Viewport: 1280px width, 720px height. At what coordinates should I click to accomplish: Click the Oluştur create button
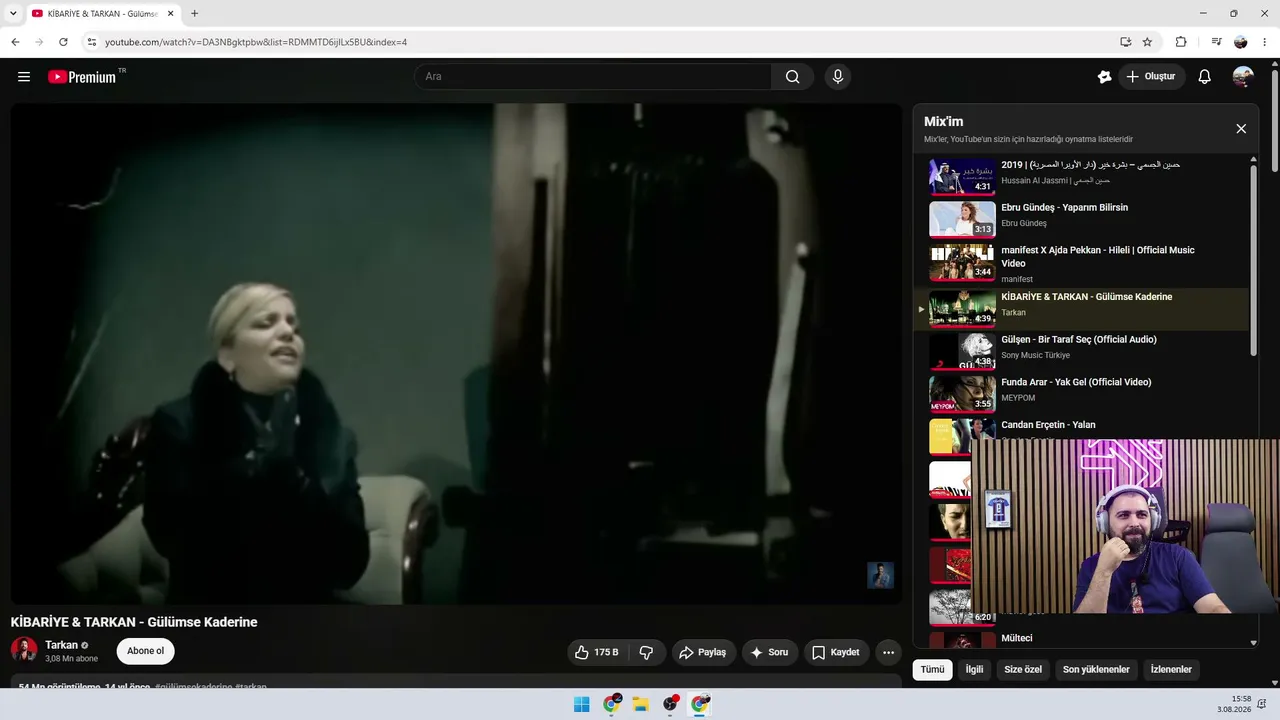1152,77
